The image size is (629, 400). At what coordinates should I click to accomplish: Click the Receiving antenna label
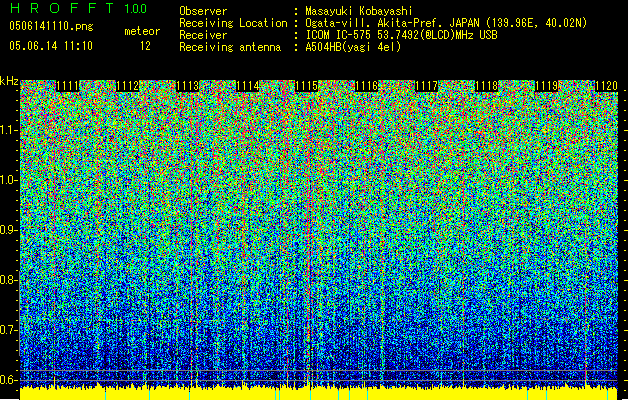pyautogui.click(x=230, y=47)
